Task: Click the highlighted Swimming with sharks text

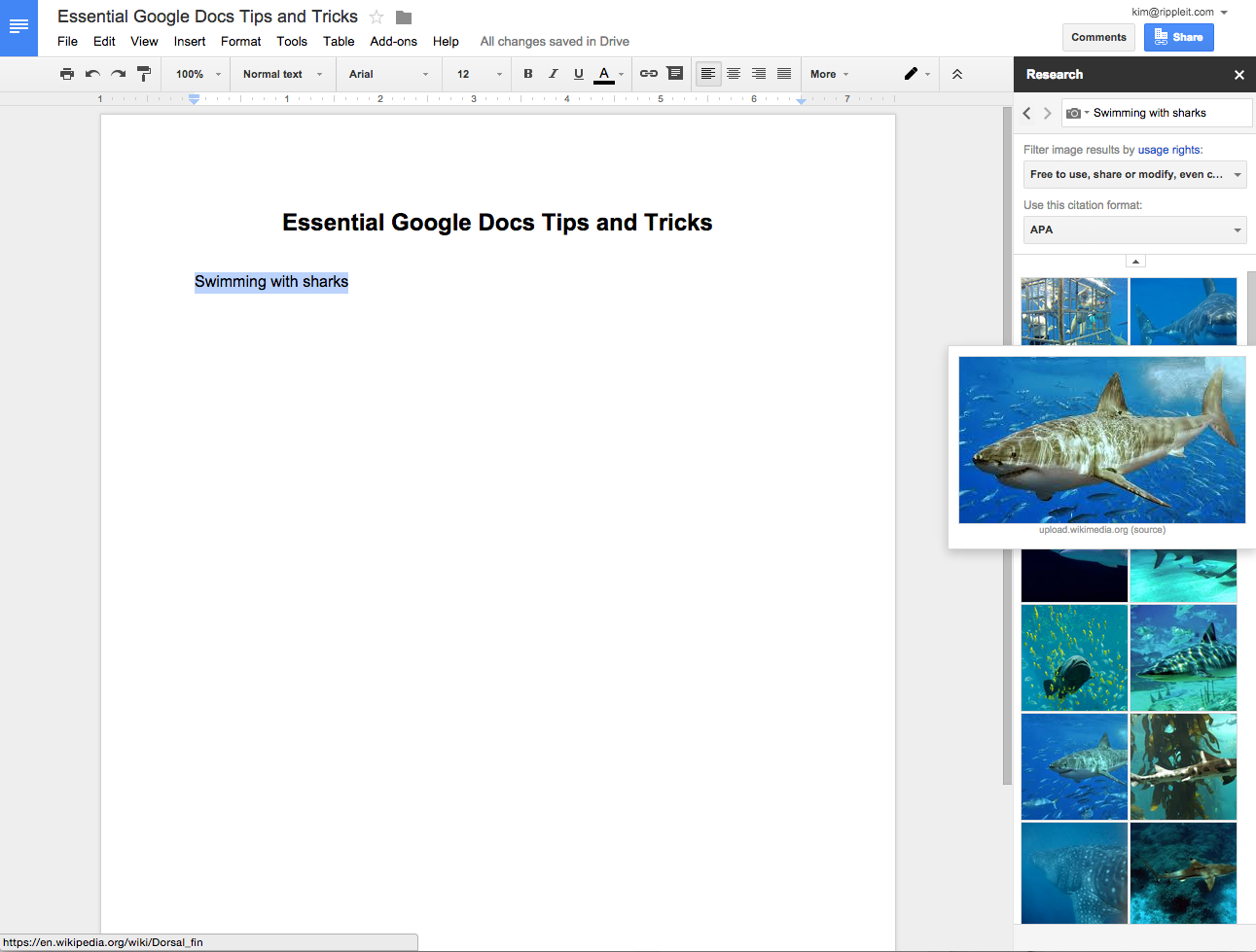Action: [x=271, y=282]
